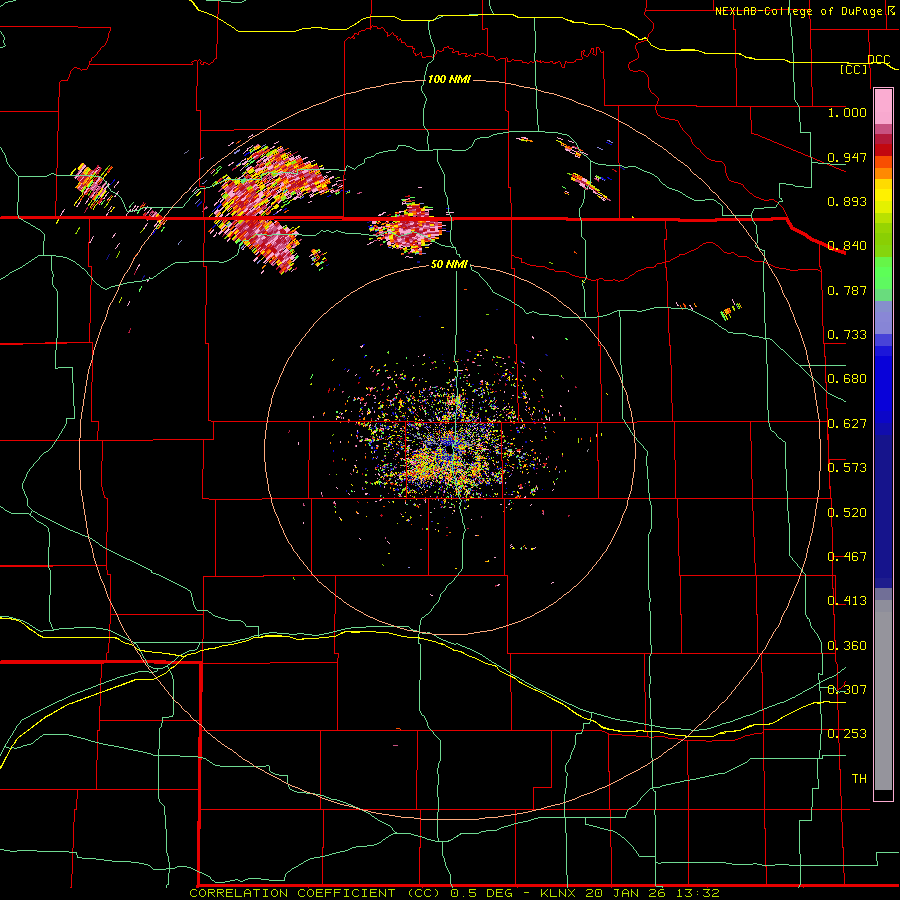The width and height of the screenshot is (900, 900).
Task: Click the Correlation Coefficient caption at bottom
Action: pyautogui.click(x=454, y=893)
